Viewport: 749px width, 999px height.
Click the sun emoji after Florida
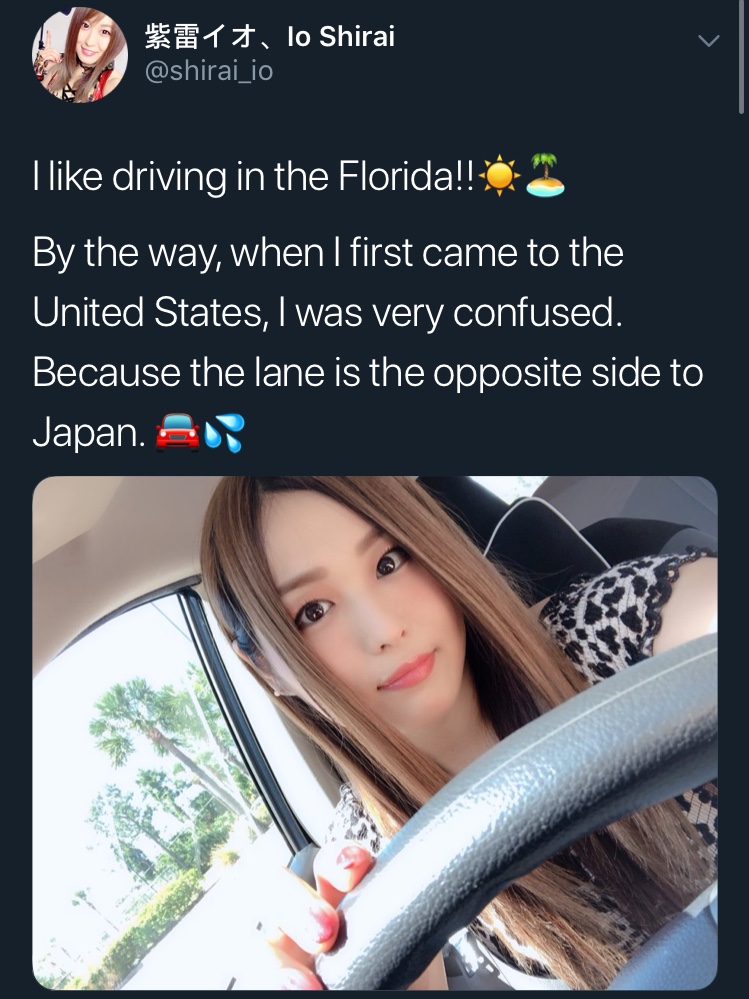pyautogui.click(x=499, y=175)
